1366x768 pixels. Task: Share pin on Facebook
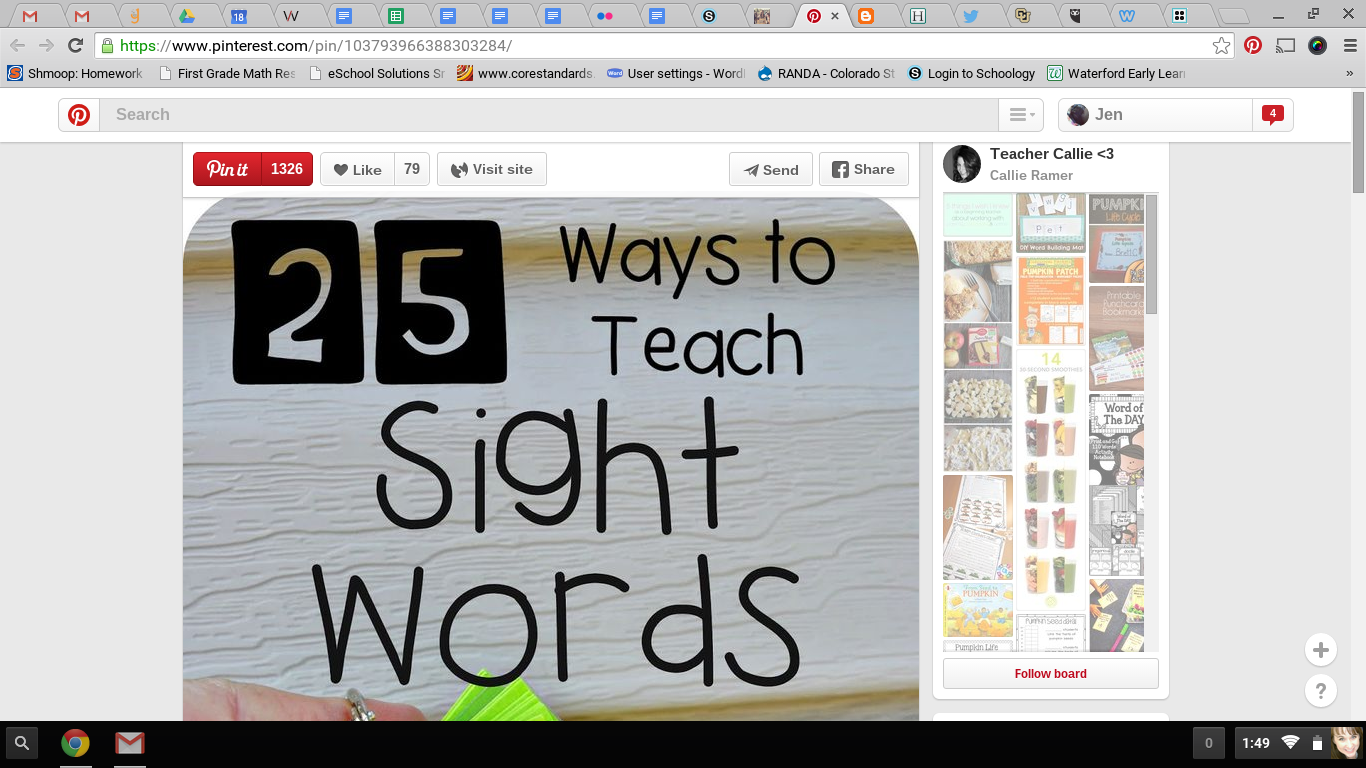[x=863, y=169]
